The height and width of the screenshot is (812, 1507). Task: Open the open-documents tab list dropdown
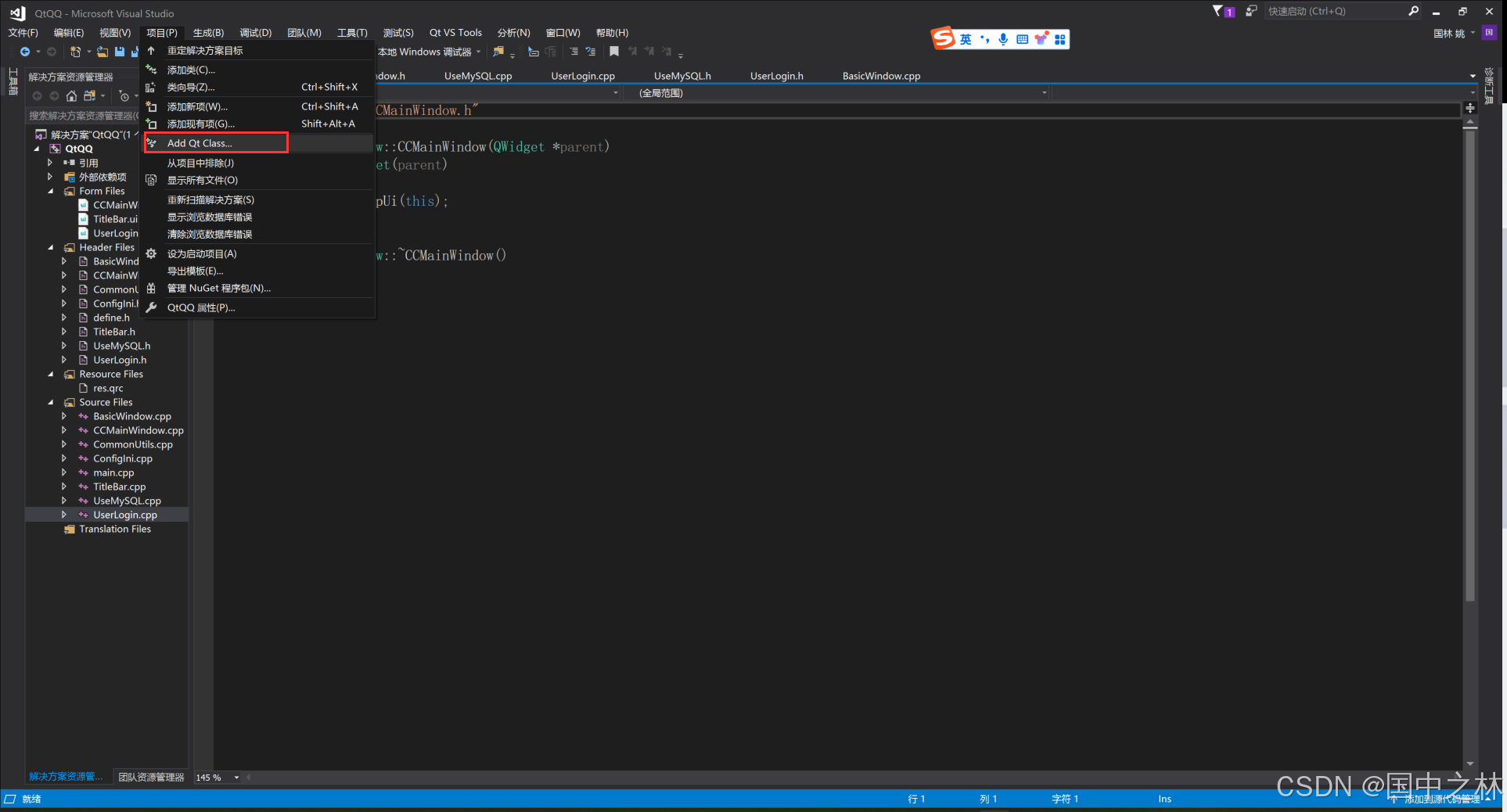tap(1473, 76)
